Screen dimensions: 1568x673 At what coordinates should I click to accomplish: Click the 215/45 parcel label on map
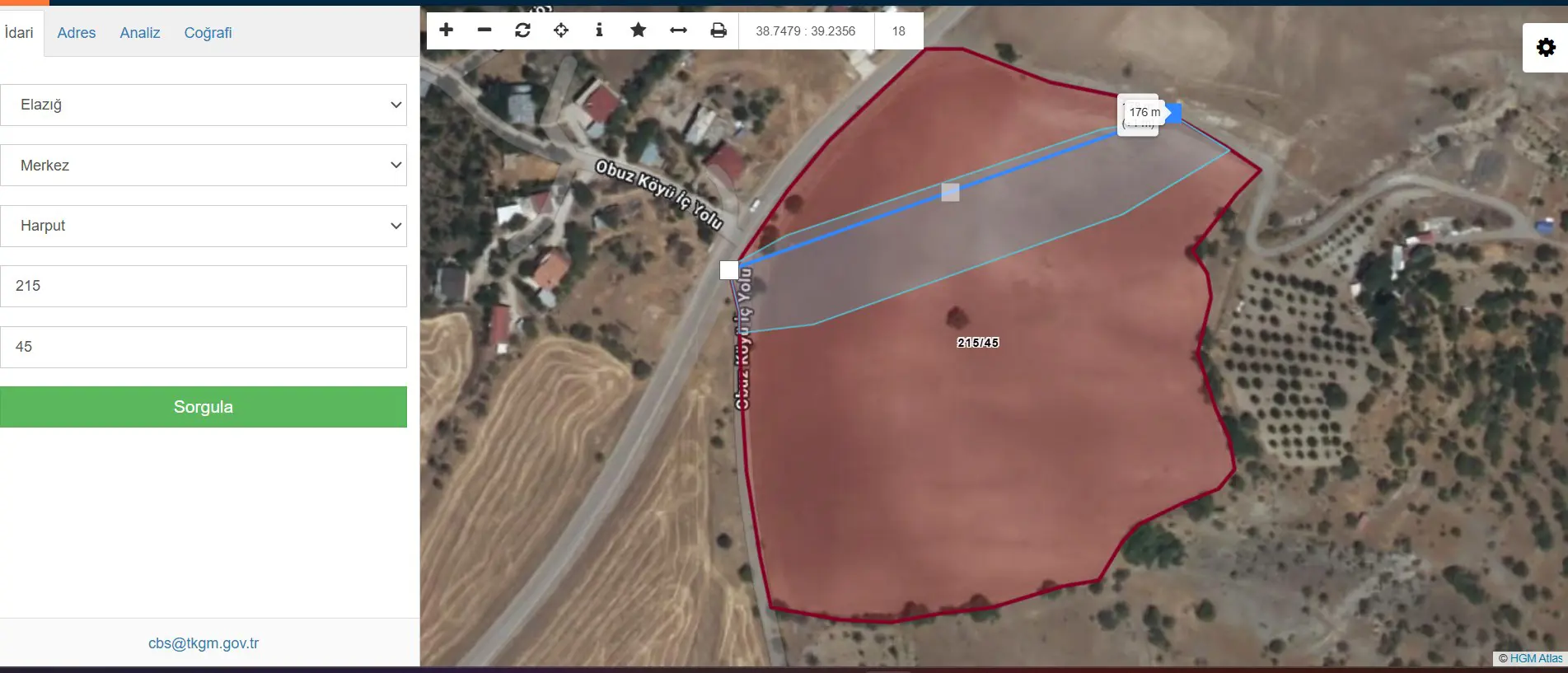point(978,343)
